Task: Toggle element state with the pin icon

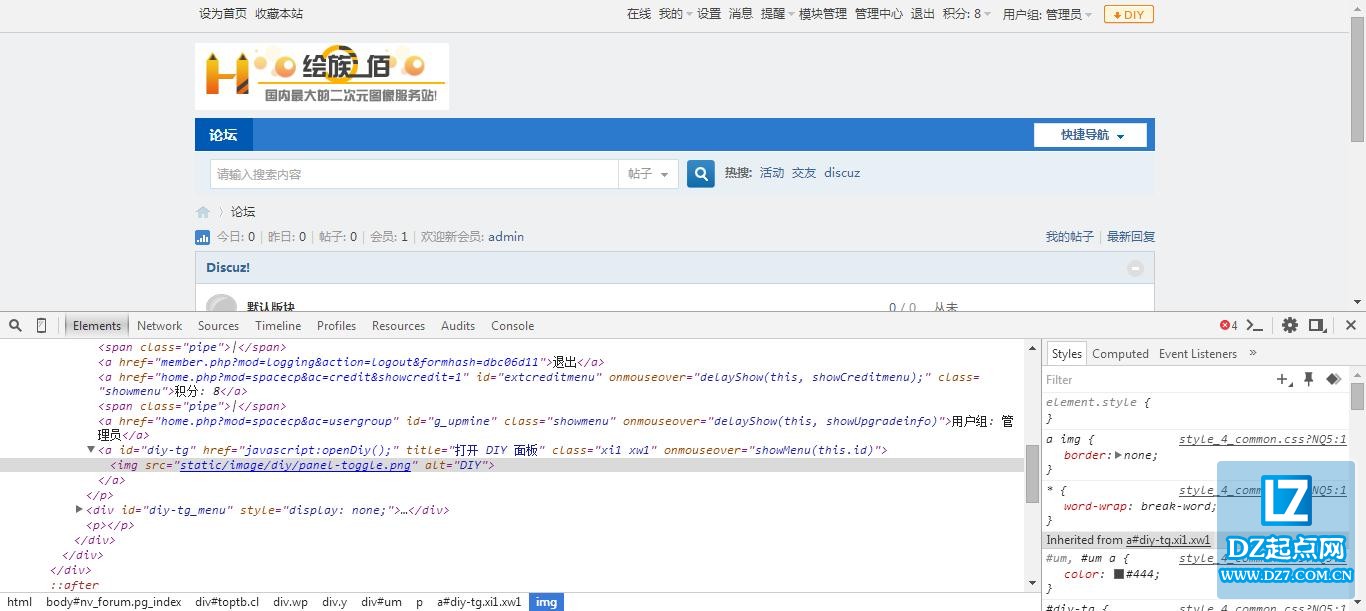Action: point(1308,379)
